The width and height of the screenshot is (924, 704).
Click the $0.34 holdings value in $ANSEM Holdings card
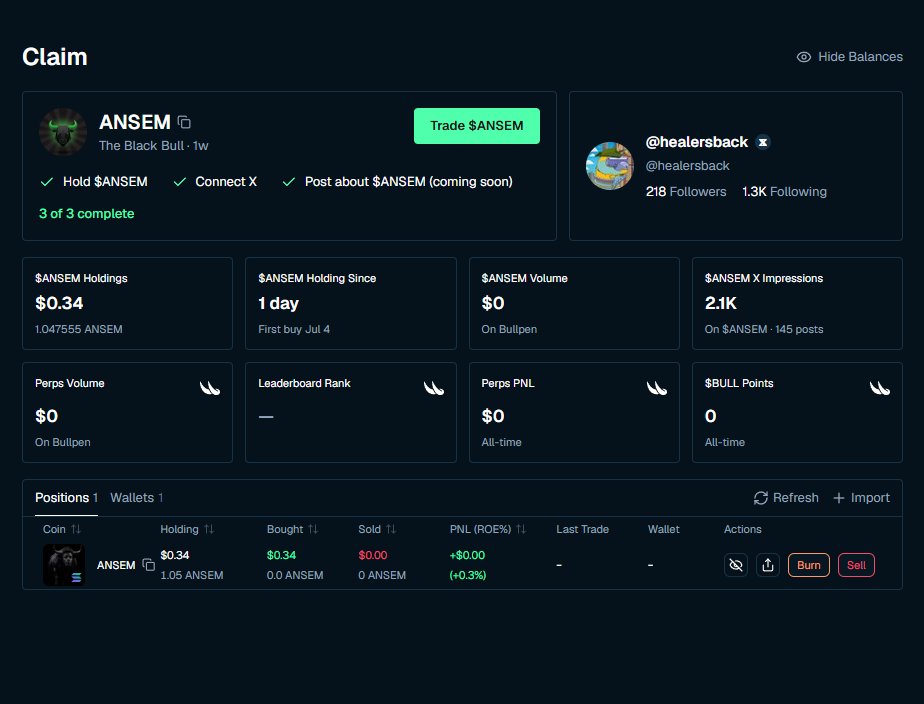click(x=59, y=303)
